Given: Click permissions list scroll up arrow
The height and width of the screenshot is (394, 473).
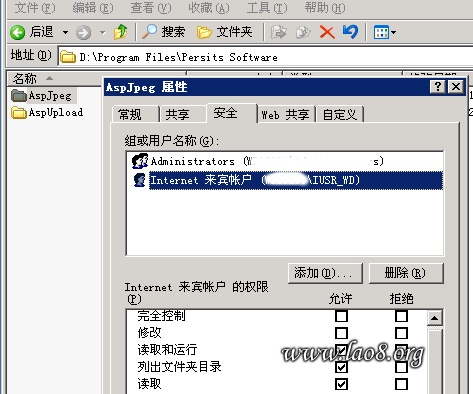Looking at the screenshot, I should point(435,318).
